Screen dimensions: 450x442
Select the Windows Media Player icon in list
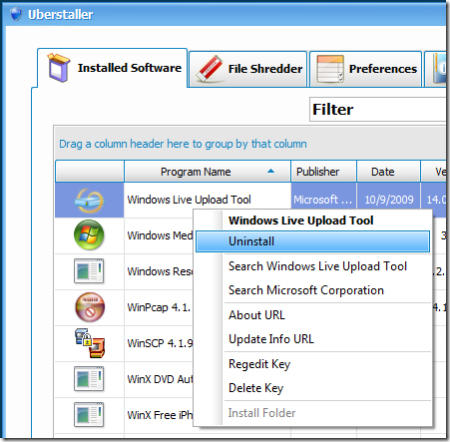(89, 235)
